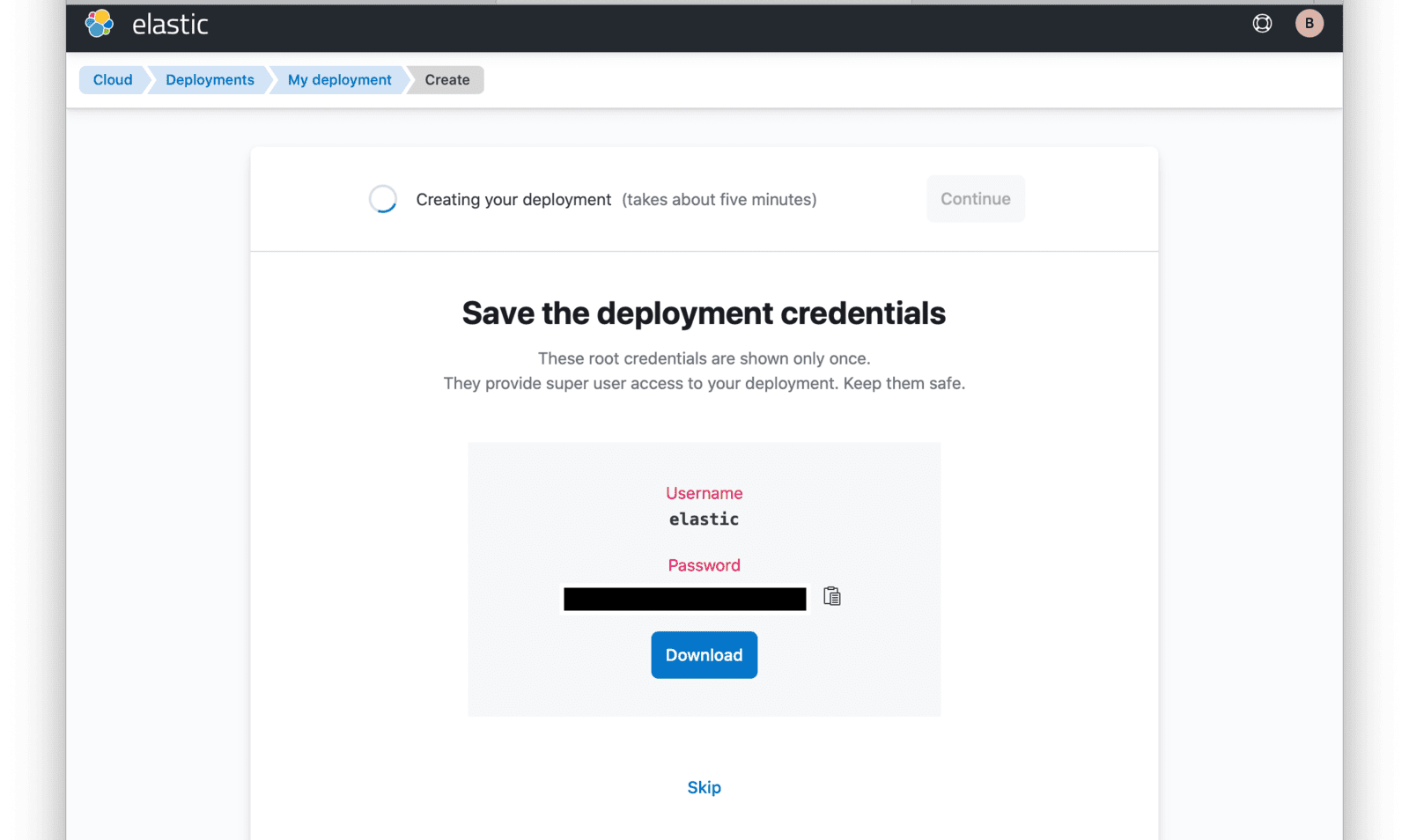Click the Creating your deployment status text
Screen dimensions: 1409x840
513,200
